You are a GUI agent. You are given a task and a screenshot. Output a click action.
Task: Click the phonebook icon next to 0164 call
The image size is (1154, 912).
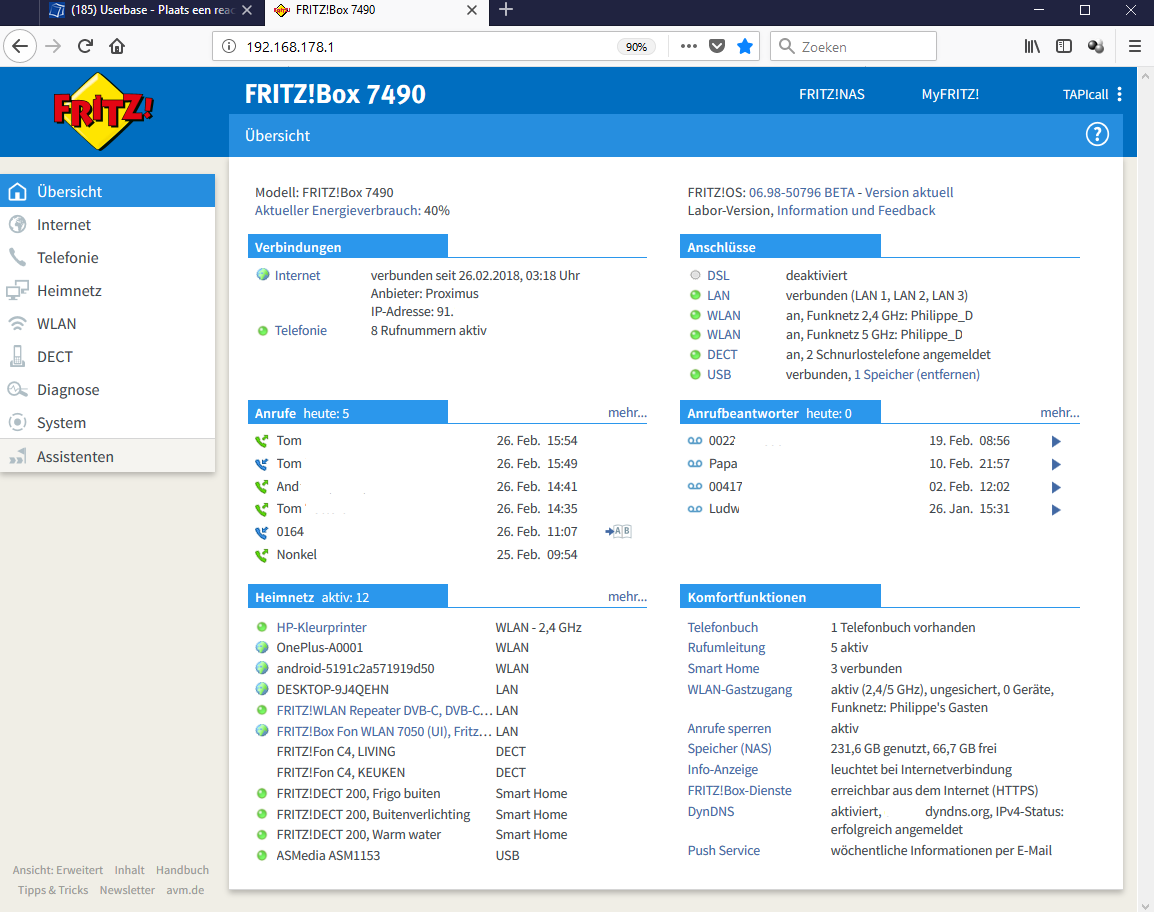coord(619,532)
